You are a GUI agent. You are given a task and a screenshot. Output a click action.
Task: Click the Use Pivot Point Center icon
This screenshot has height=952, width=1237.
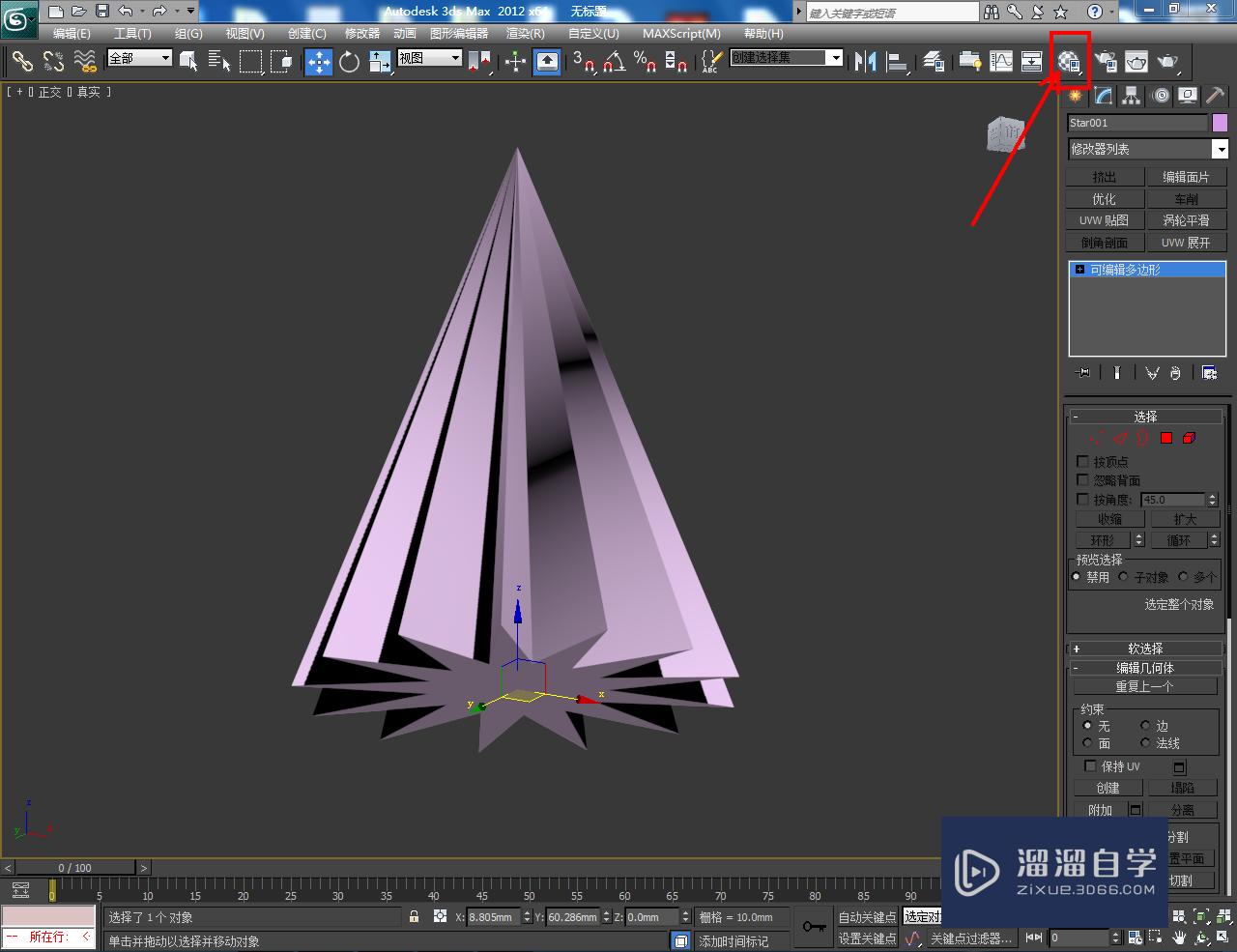[x=479, y=62]
